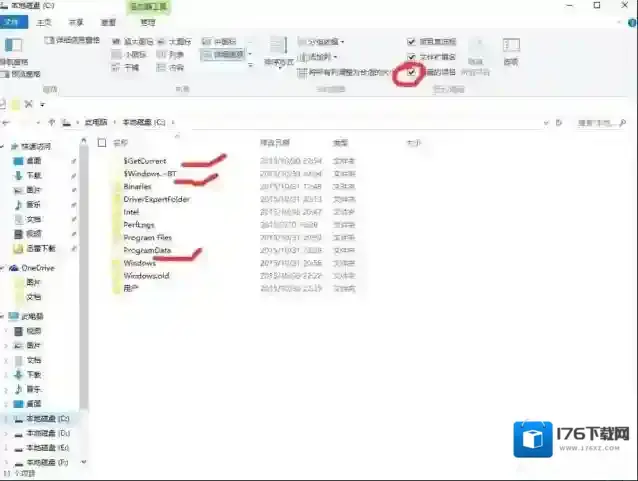Click the Properties icon in quick access toolbar
The height and width of the screenshot is (481, 638).
tap(2, 105)
